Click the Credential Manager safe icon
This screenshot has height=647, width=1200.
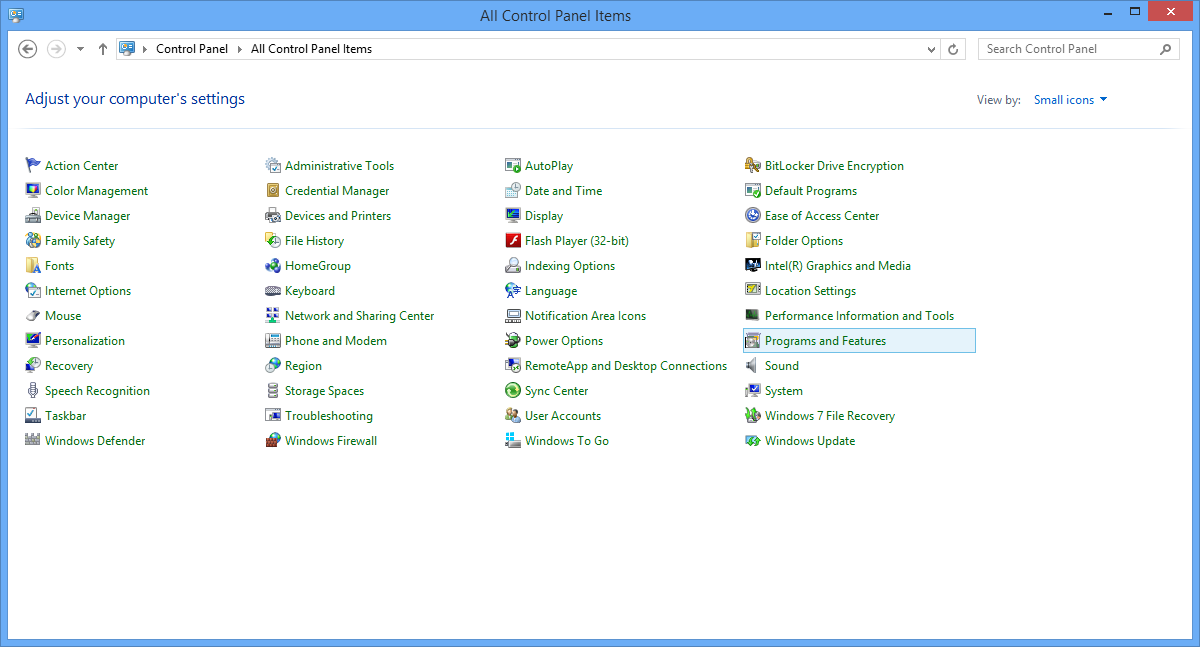click(273, 191)
